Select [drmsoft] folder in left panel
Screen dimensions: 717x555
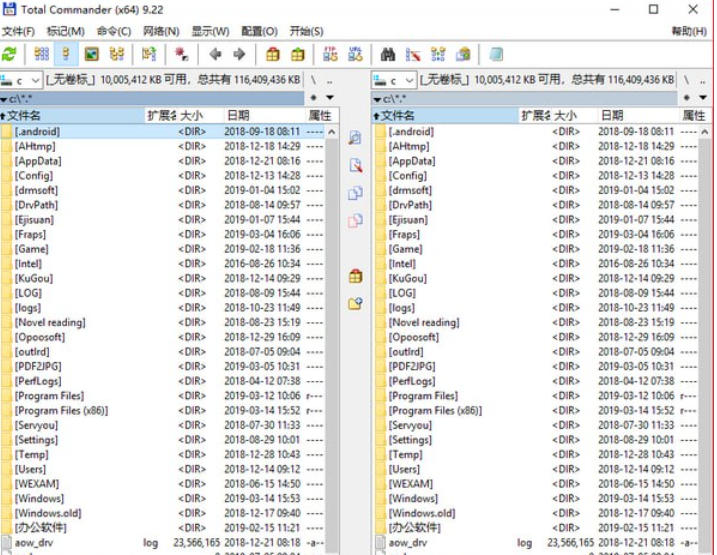point(162,190)
